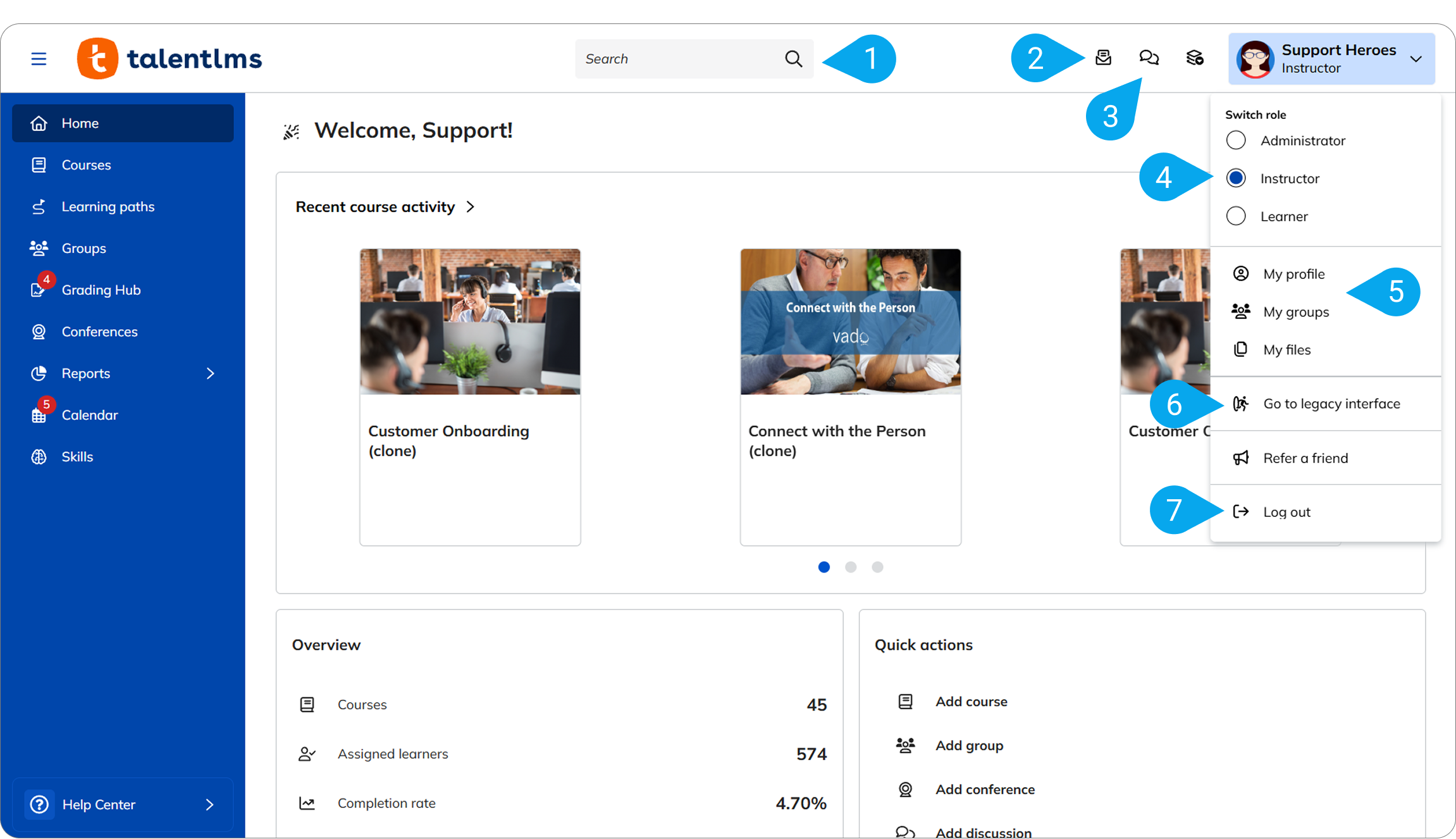Image resolution: width=1456 pixels, height=839 pixels.
Task: Click the catalog layers icon in header
Action: point(1194,58)
